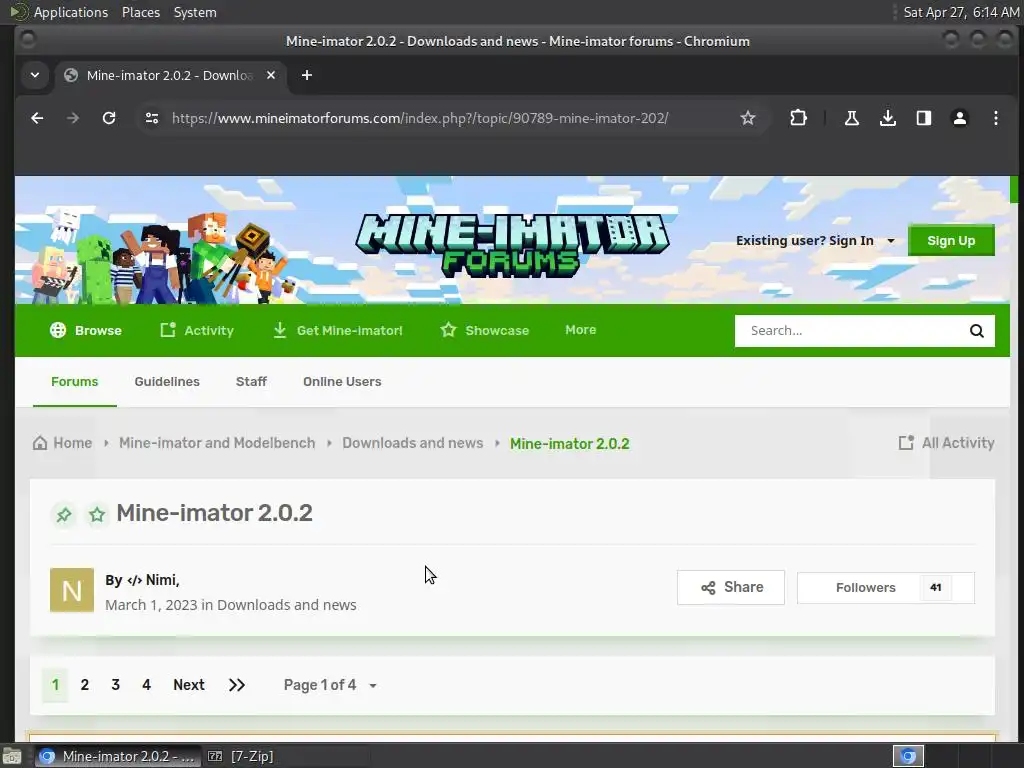The height and width of the screenshot is (768, 1024).
Task: Open the Applications menu in top panel
Action: pyautogui.click(x=71, y=12)
